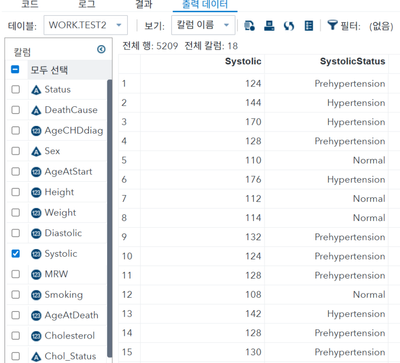Check the AgeCHDdiag column checkbox
Viewport: 400px width, 363px height.
pos(16,130)
